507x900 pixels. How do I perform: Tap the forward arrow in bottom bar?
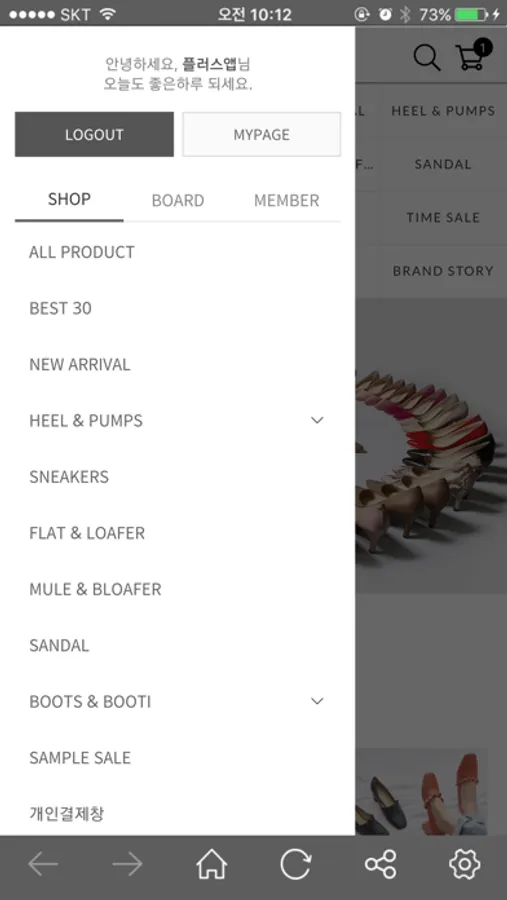(x=127, y=864)
